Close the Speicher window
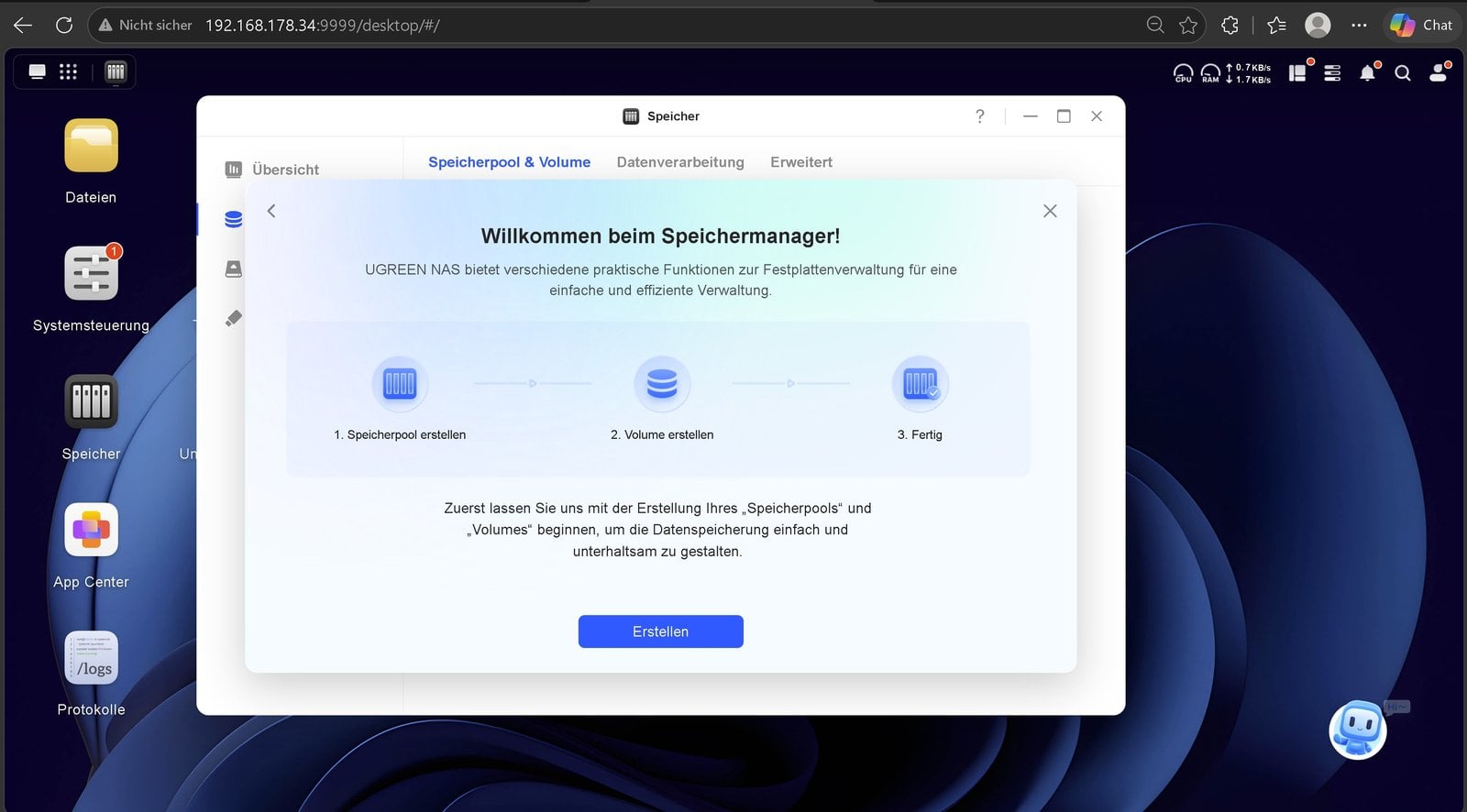Viewport: 1467px width, 812px height. point(1097,116)
